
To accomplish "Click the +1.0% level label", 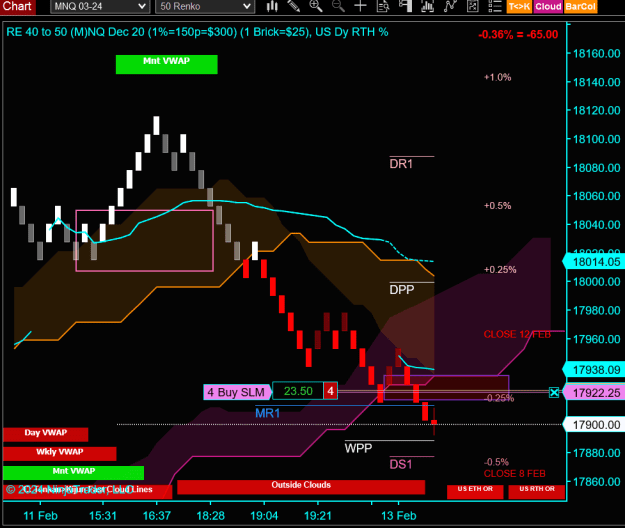I will coord(497,77).
